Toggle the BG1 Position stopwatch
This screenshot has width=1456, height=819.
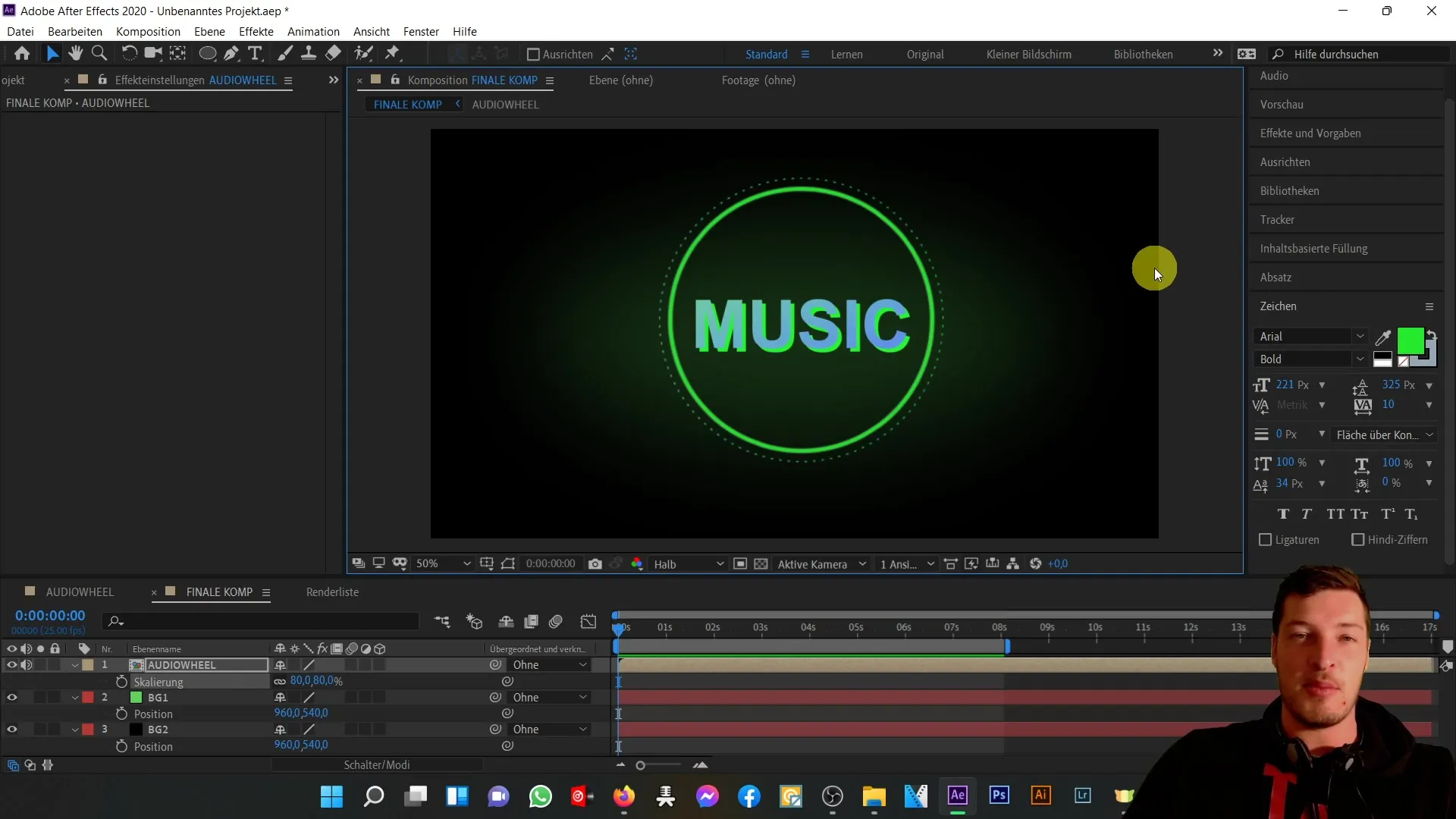coord(121,714)
